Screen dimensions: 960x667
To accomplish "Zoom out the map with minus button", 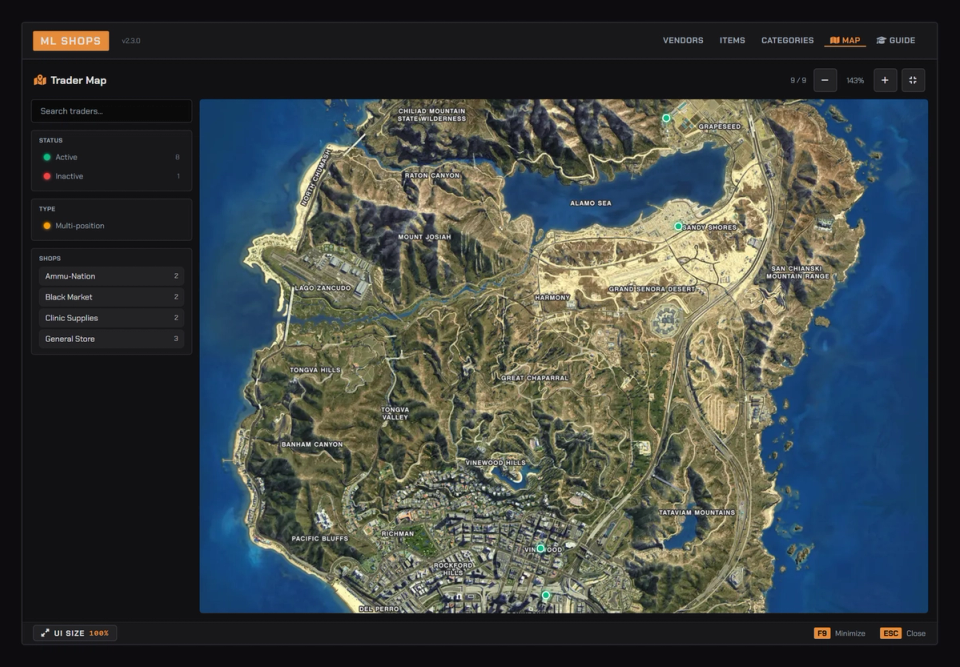I will (x=825, y=80).
